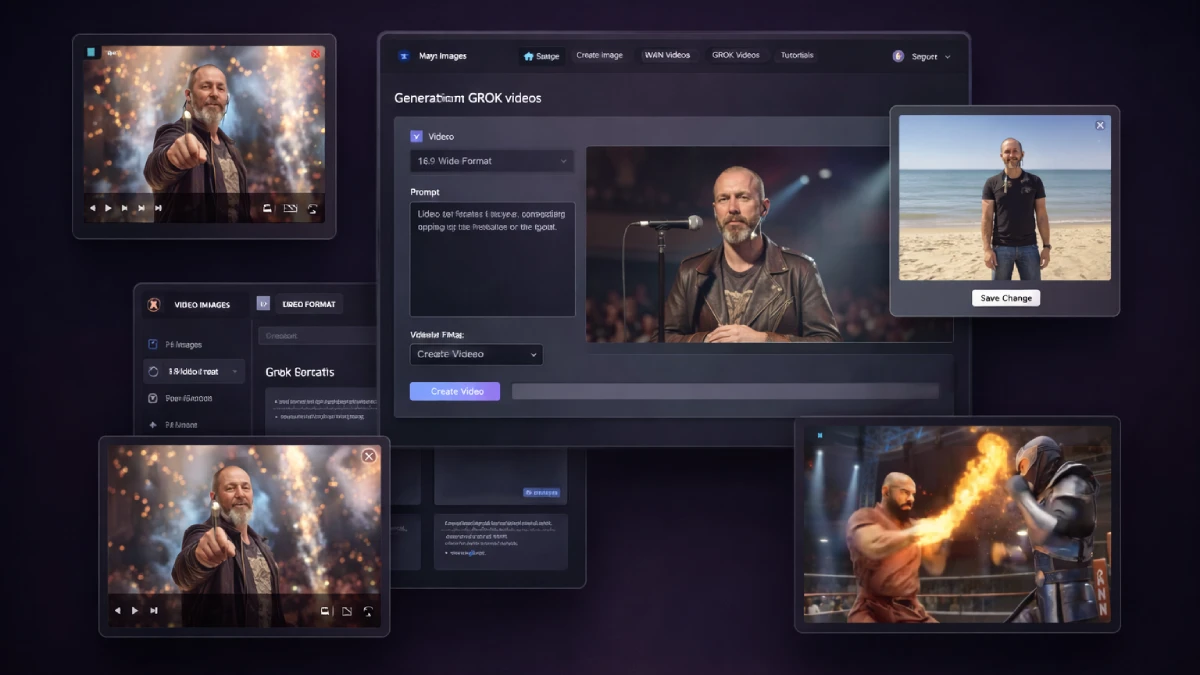Expand the account dropdown chevron in header
Image resolution: width=1200 pixels, height=675 pixels.
(x=947, y=57)
